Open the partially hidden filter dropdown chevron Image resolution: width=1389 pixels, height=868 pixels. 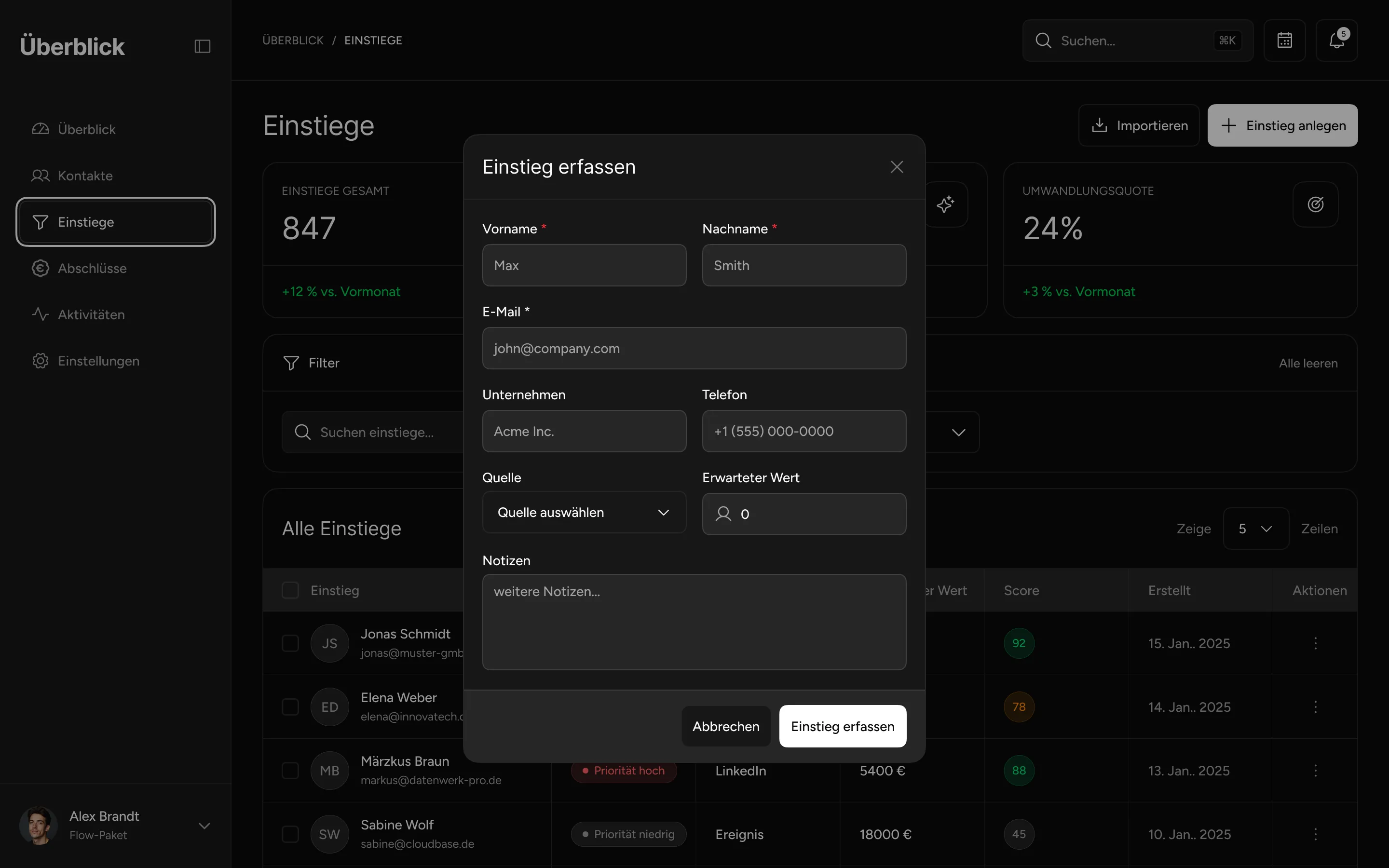[x=958, y=432]
